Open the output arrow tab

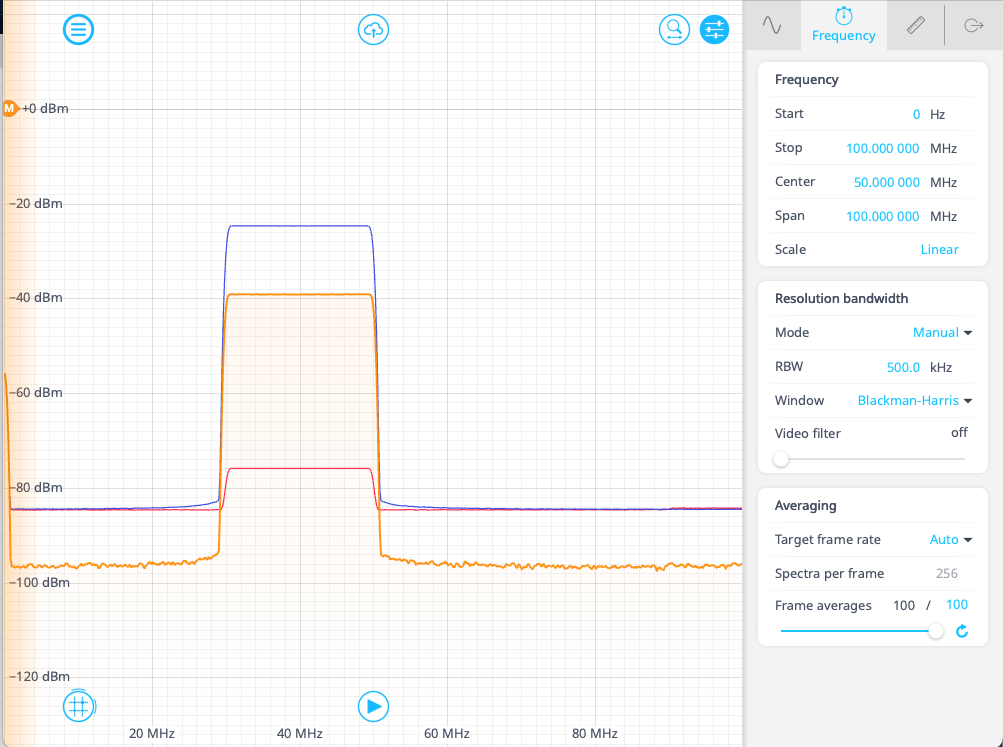973,26
